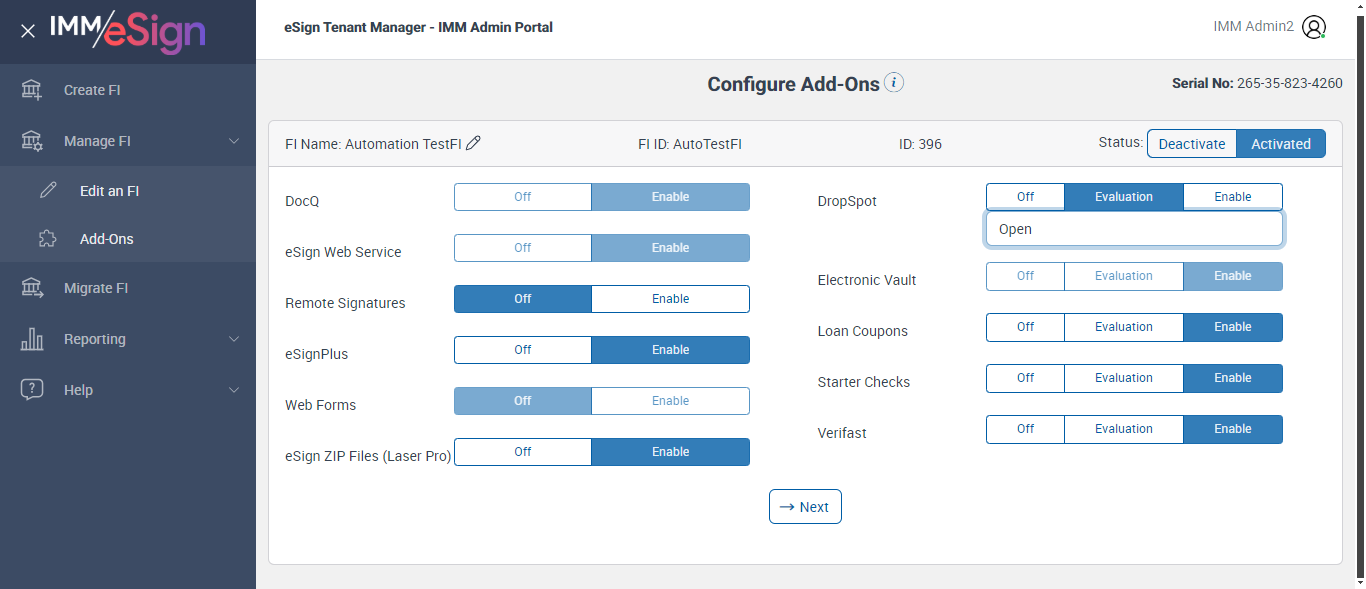This screenshot has height=589, width=1366.
Task: Open the IMM Admin2 user profile icon
Action: coord(1314,27)
